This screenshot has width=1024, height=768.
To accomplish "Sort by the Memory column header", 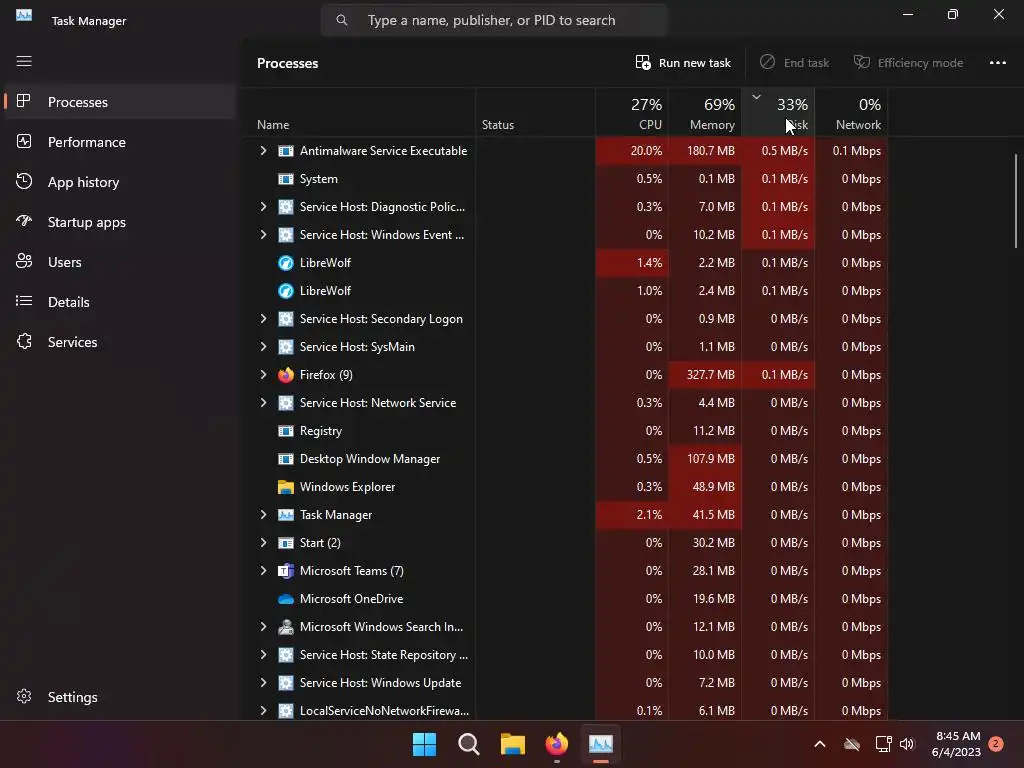I will point(705,112).
